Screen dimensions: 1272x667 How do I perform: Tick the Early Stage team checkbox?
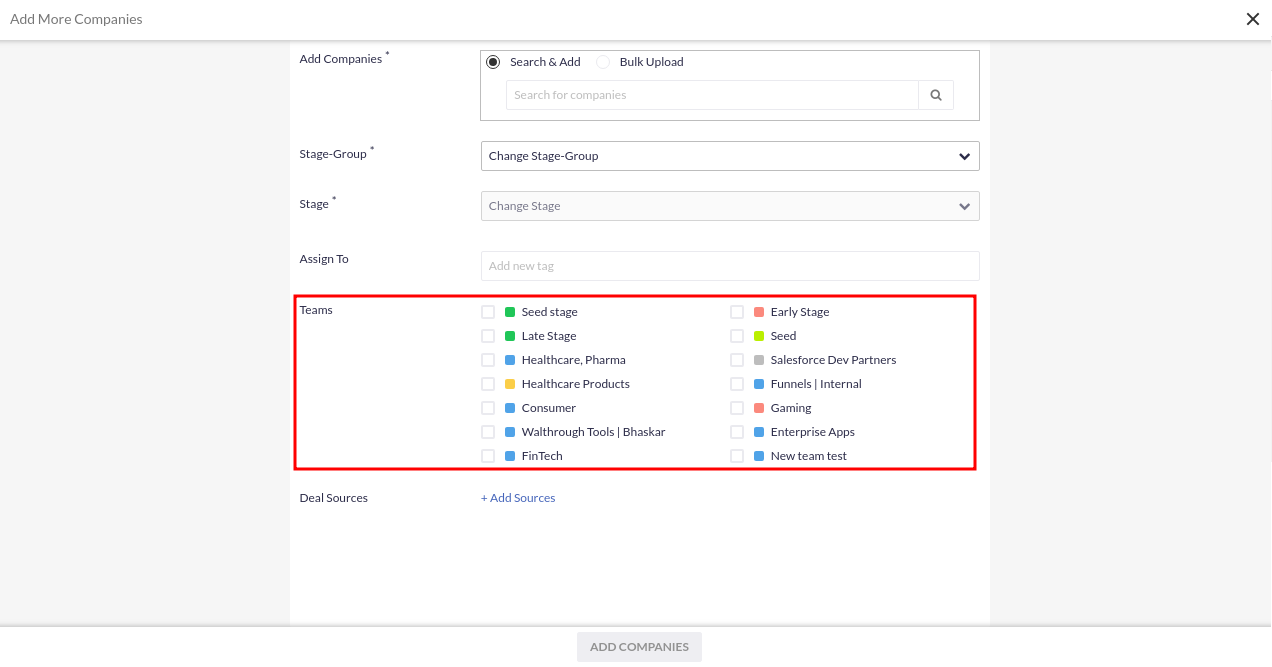click(737, 312)
